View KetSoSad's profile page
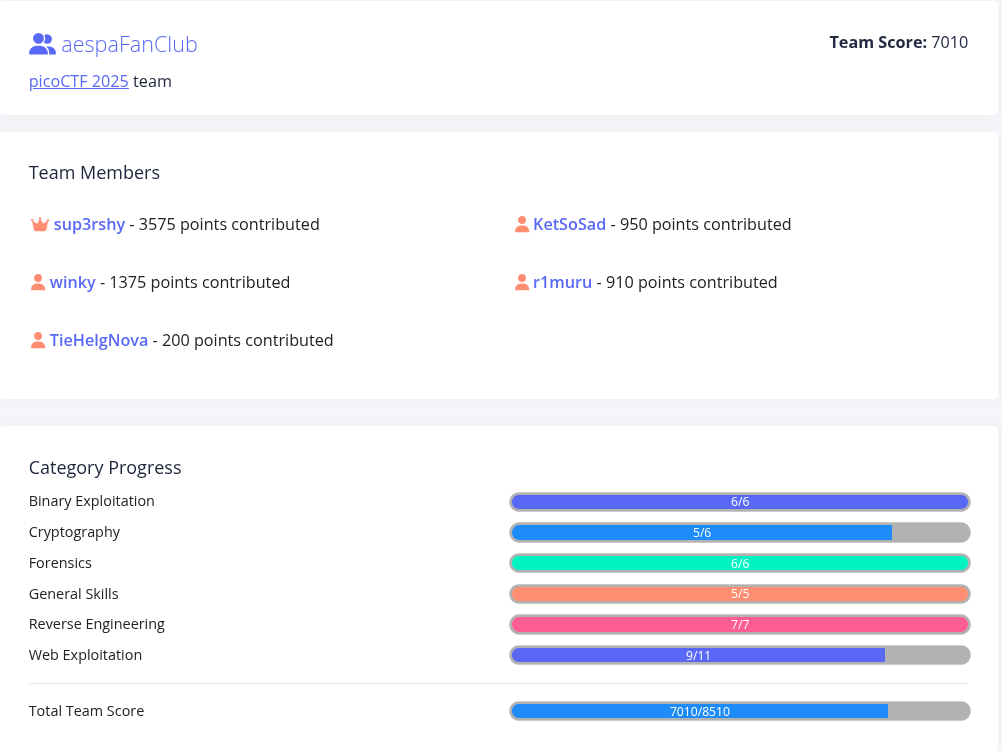 [x=569, y=225]
